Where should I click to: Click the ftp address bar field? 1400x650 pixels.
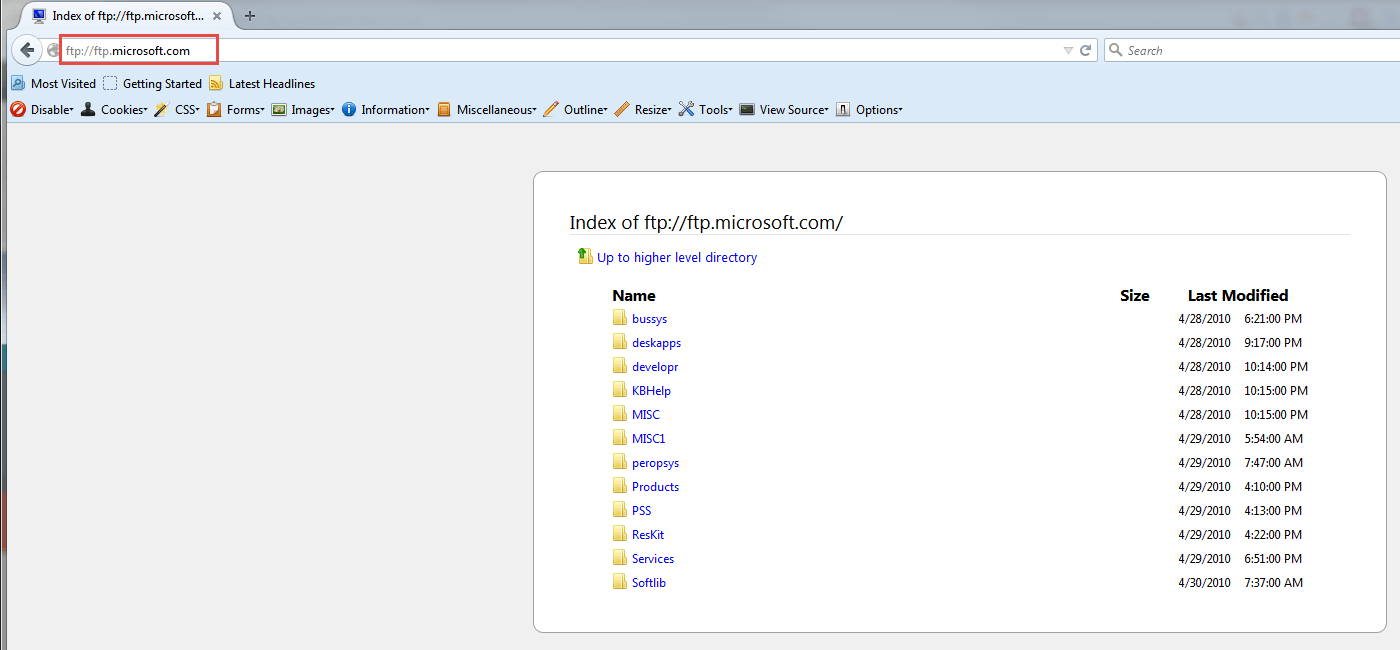pos(600,50)
